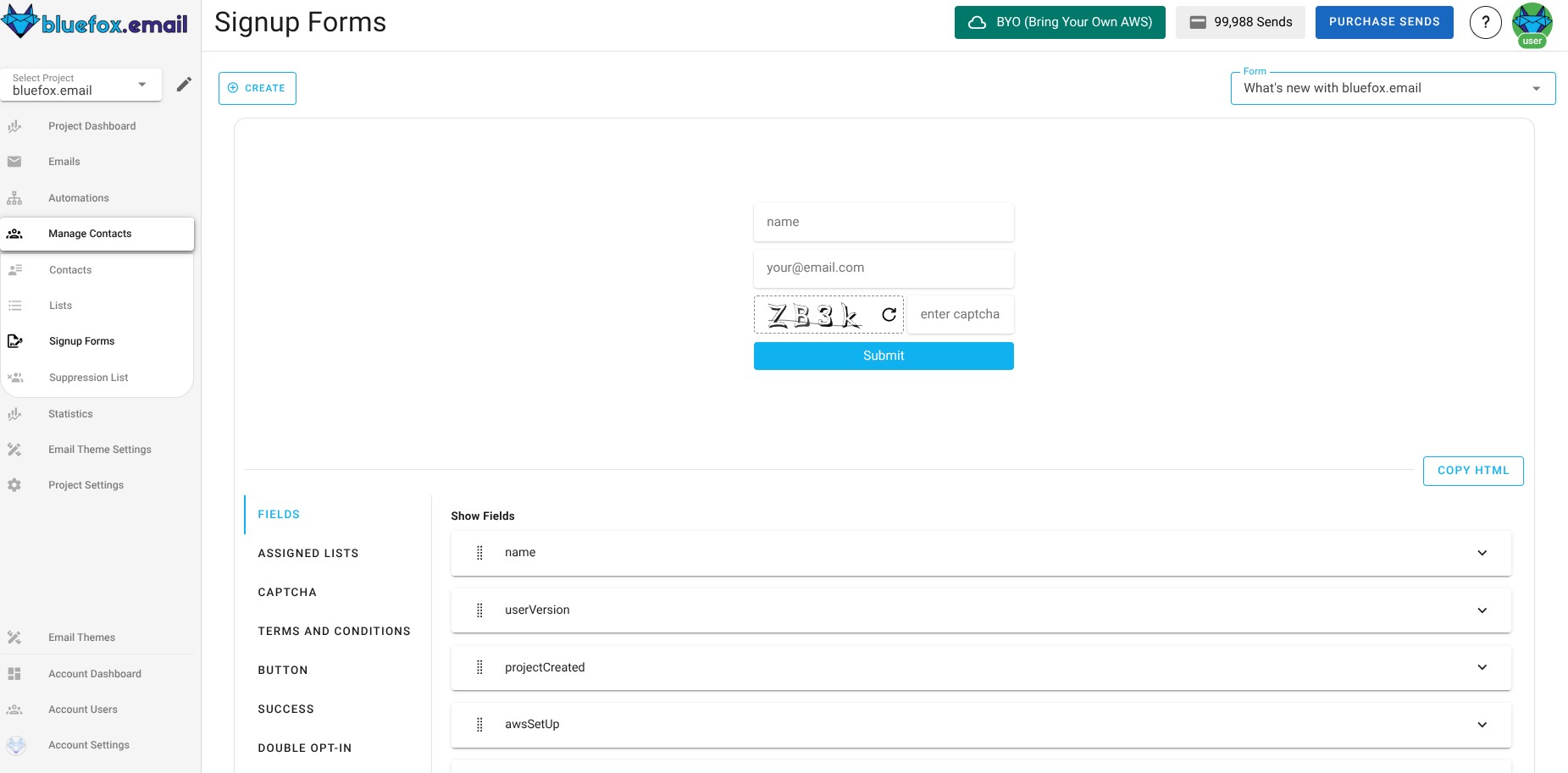Screen dimensions: 1568x773
Task: Select the Emails envelope icon
Action: click(15, 161)
